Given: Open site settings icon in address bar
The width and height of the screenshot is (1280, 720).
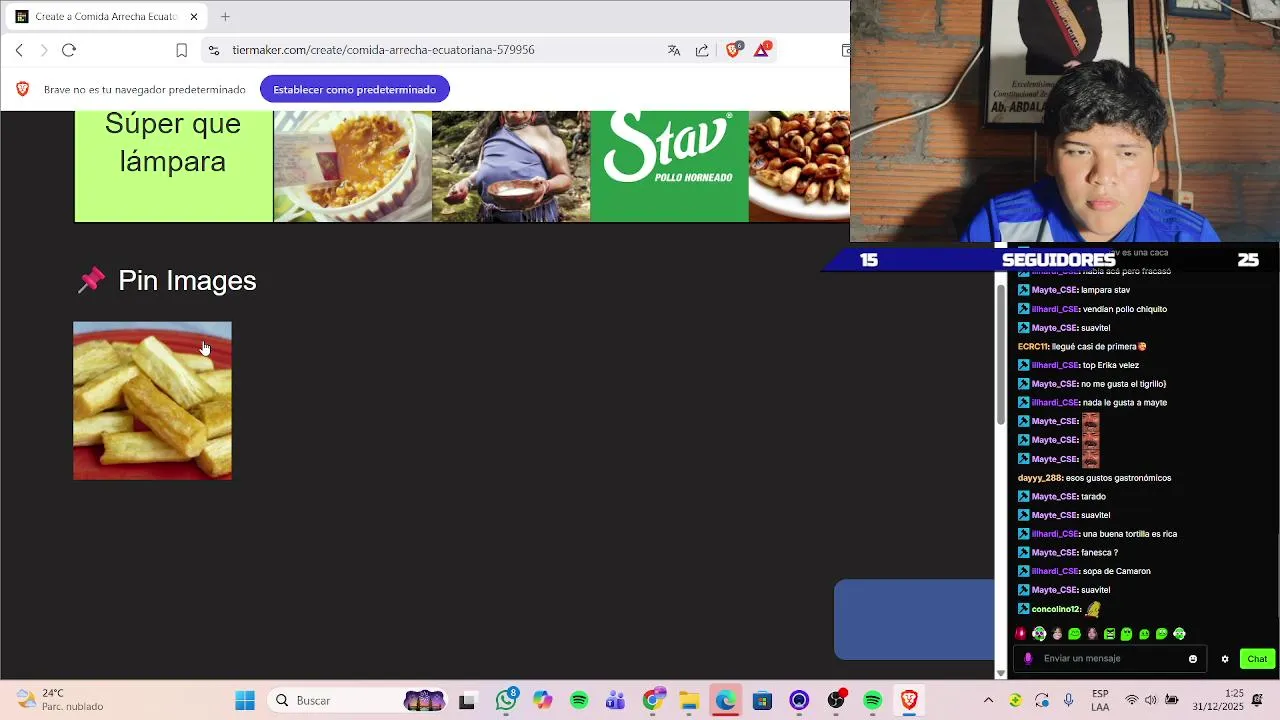Looking at the screenshot, I should tap(213, 50).
